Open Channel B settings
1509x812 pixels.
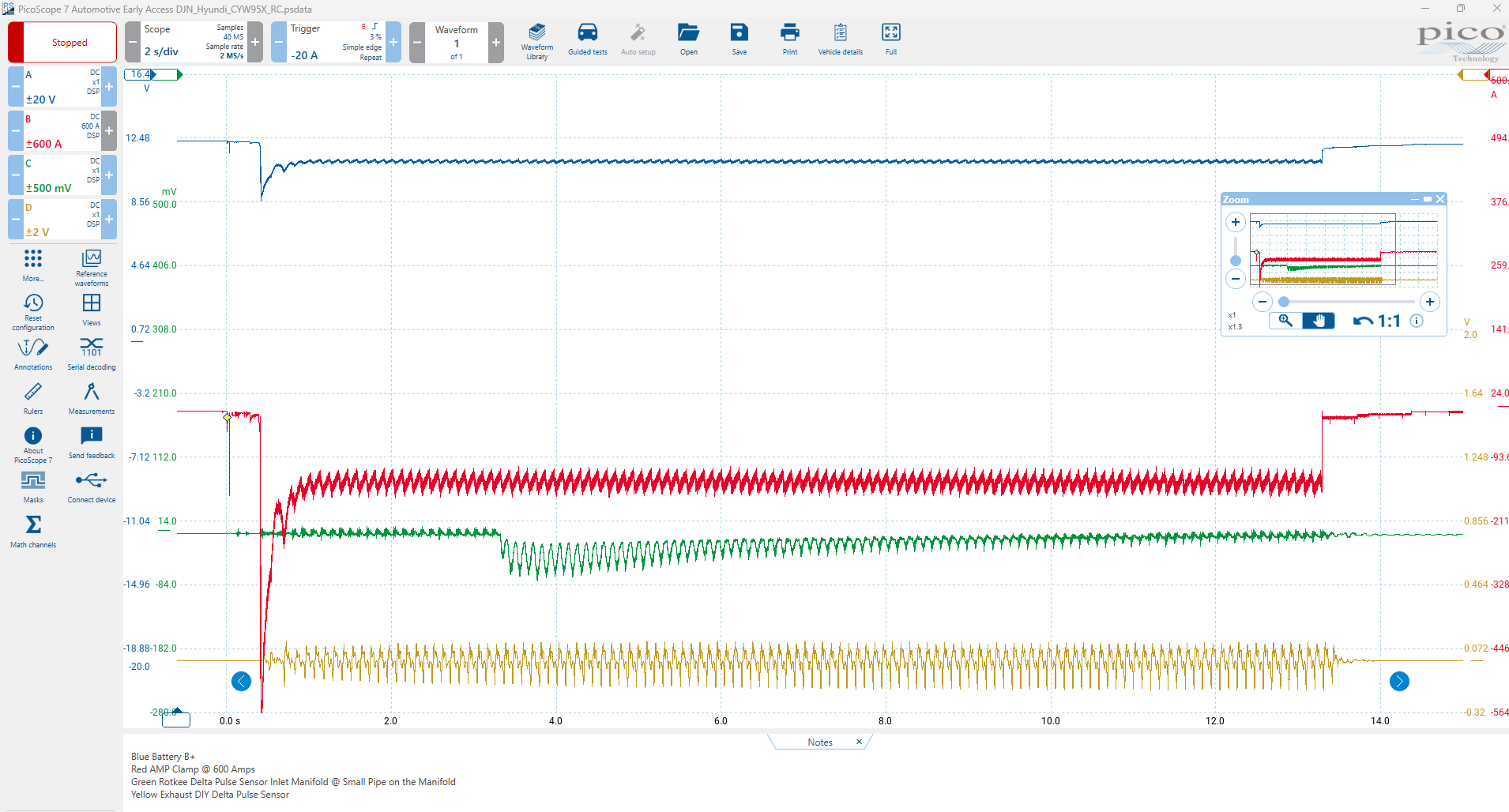62,130
